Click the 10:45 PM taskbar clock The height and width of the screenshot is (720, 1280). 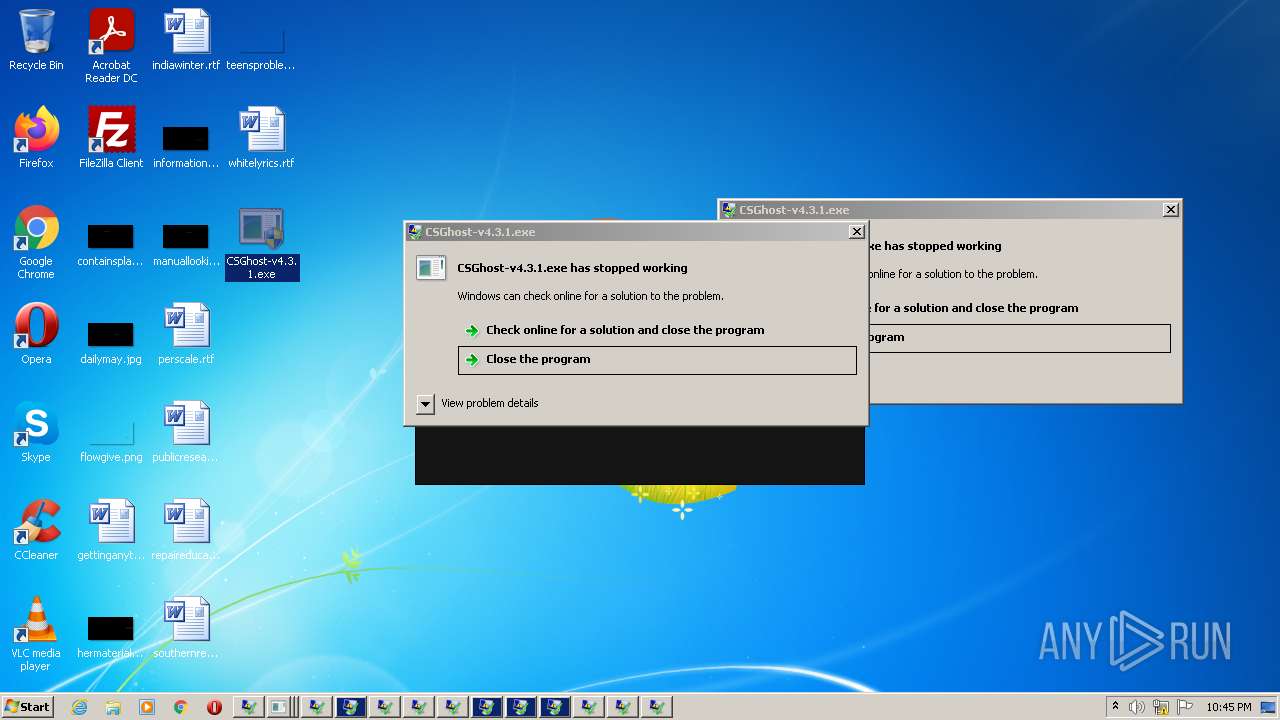pos(1228,707)
